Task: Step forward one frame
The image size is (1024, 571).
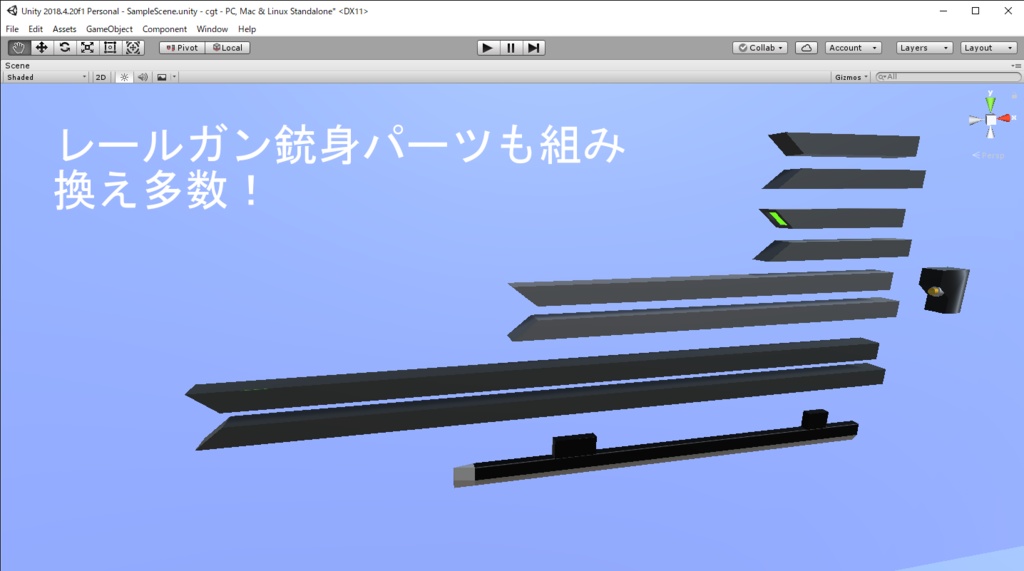Action: click(534, 48)
